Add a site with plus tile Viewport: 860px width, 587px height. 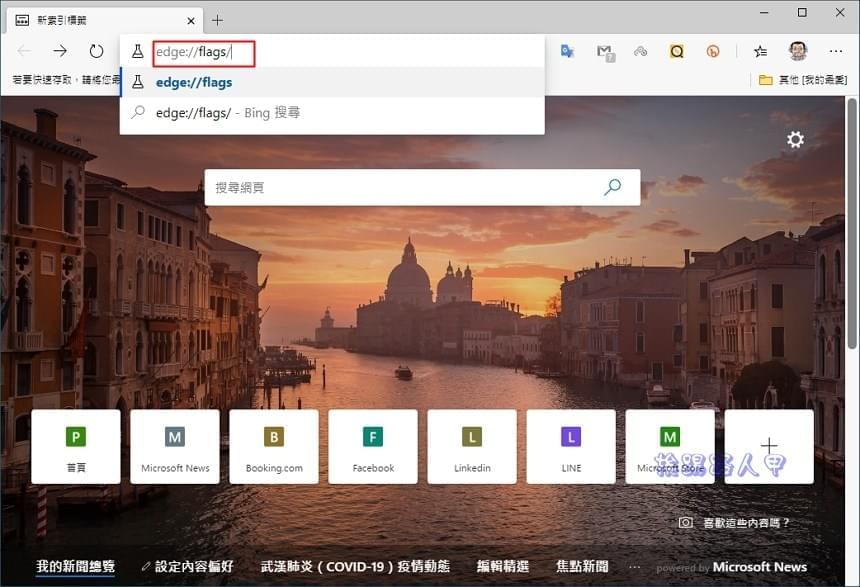point(769,447)
